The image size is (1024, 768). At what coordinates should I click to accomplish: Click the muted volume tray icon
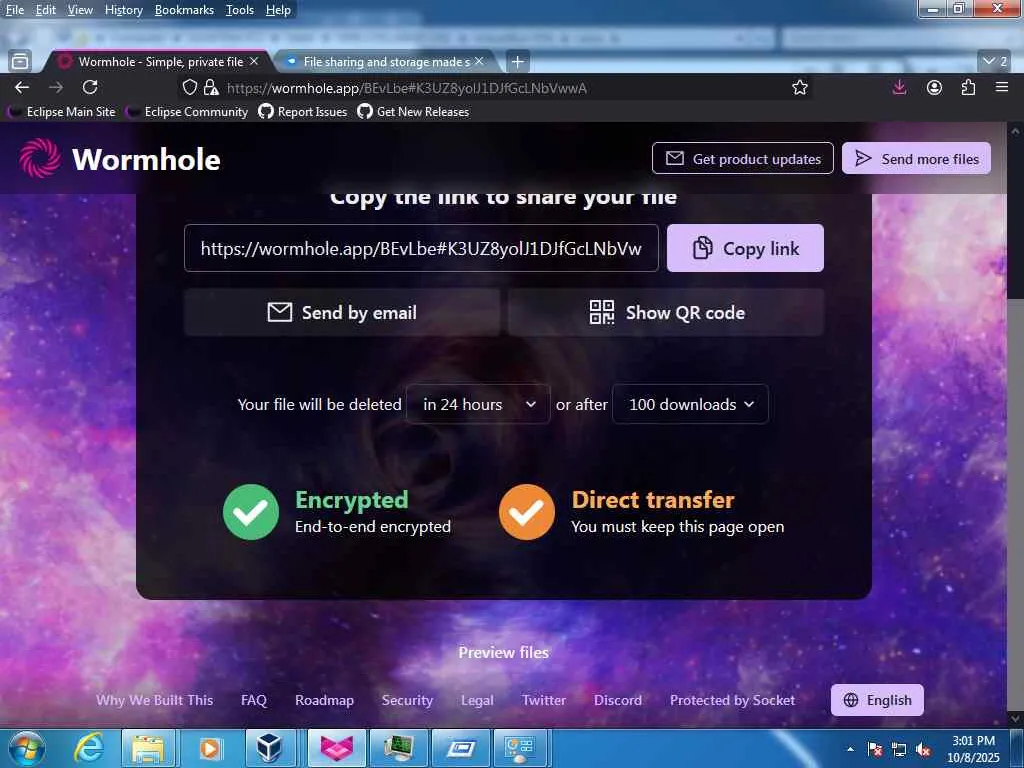pos(923,748)
